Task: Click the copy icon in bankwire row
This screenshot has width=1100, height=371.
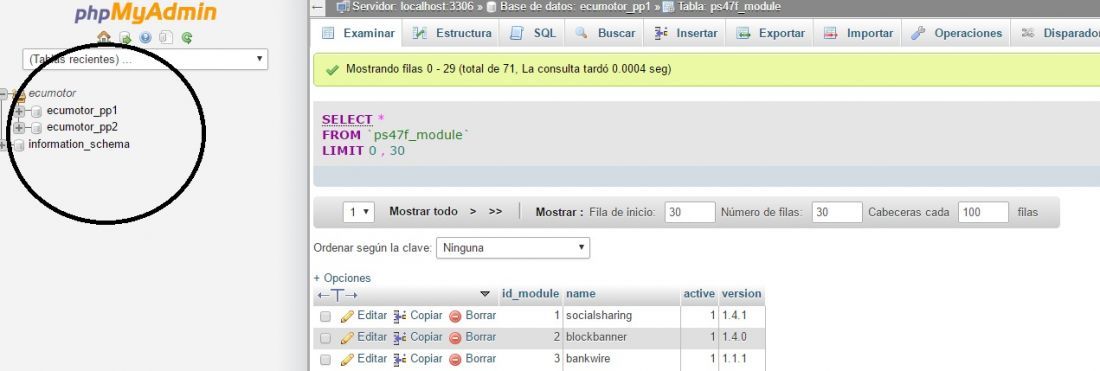Action: tap(400, 360)
